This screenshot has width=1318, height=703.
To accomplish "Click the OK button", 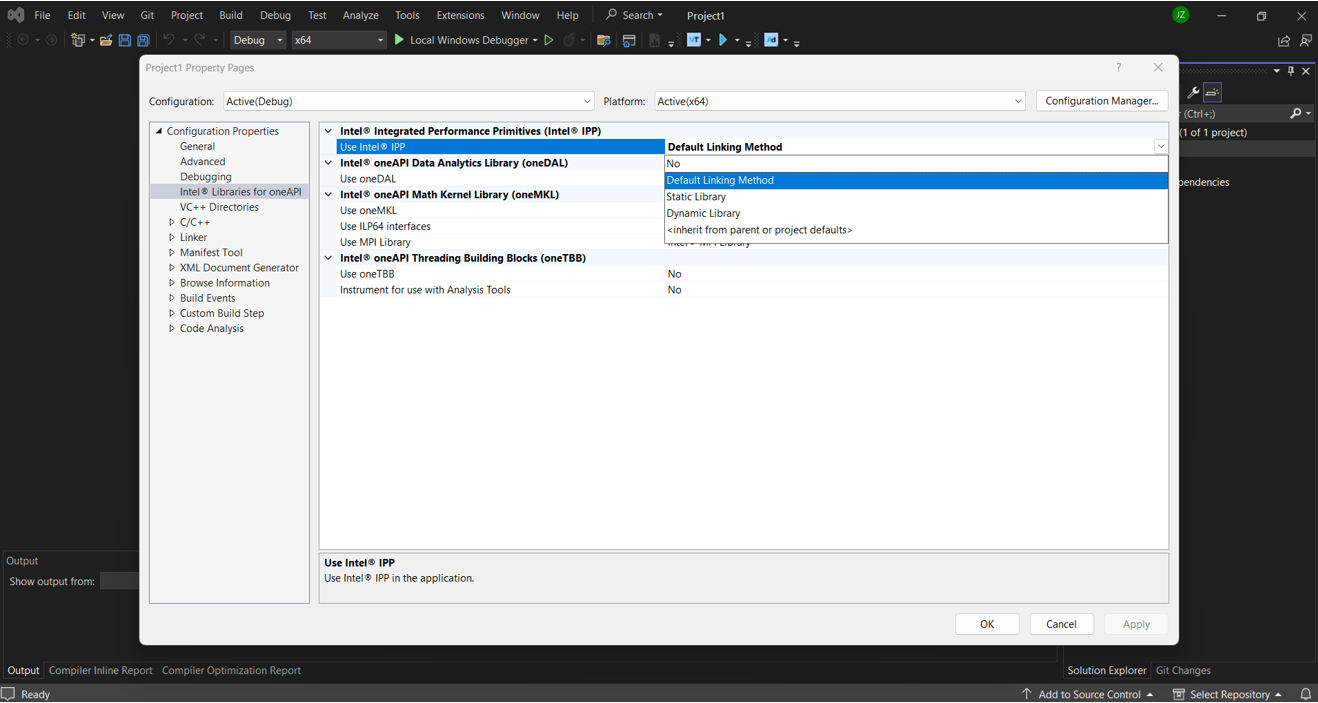I will tap(987, 624).
